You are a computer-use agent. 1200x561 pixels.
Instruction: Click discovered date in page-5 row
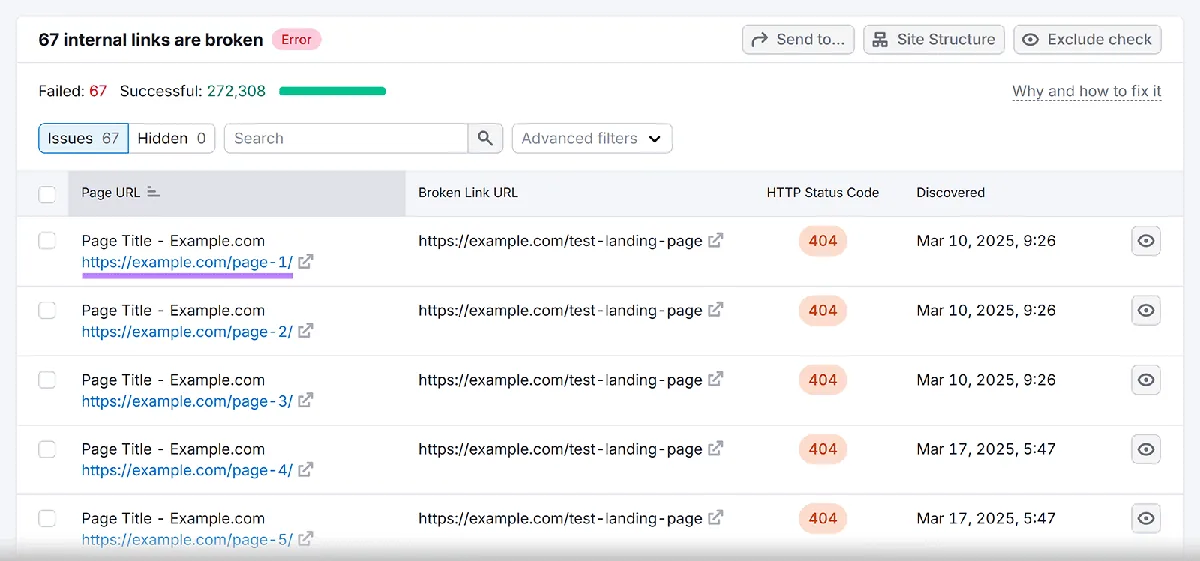click(986, 518)
